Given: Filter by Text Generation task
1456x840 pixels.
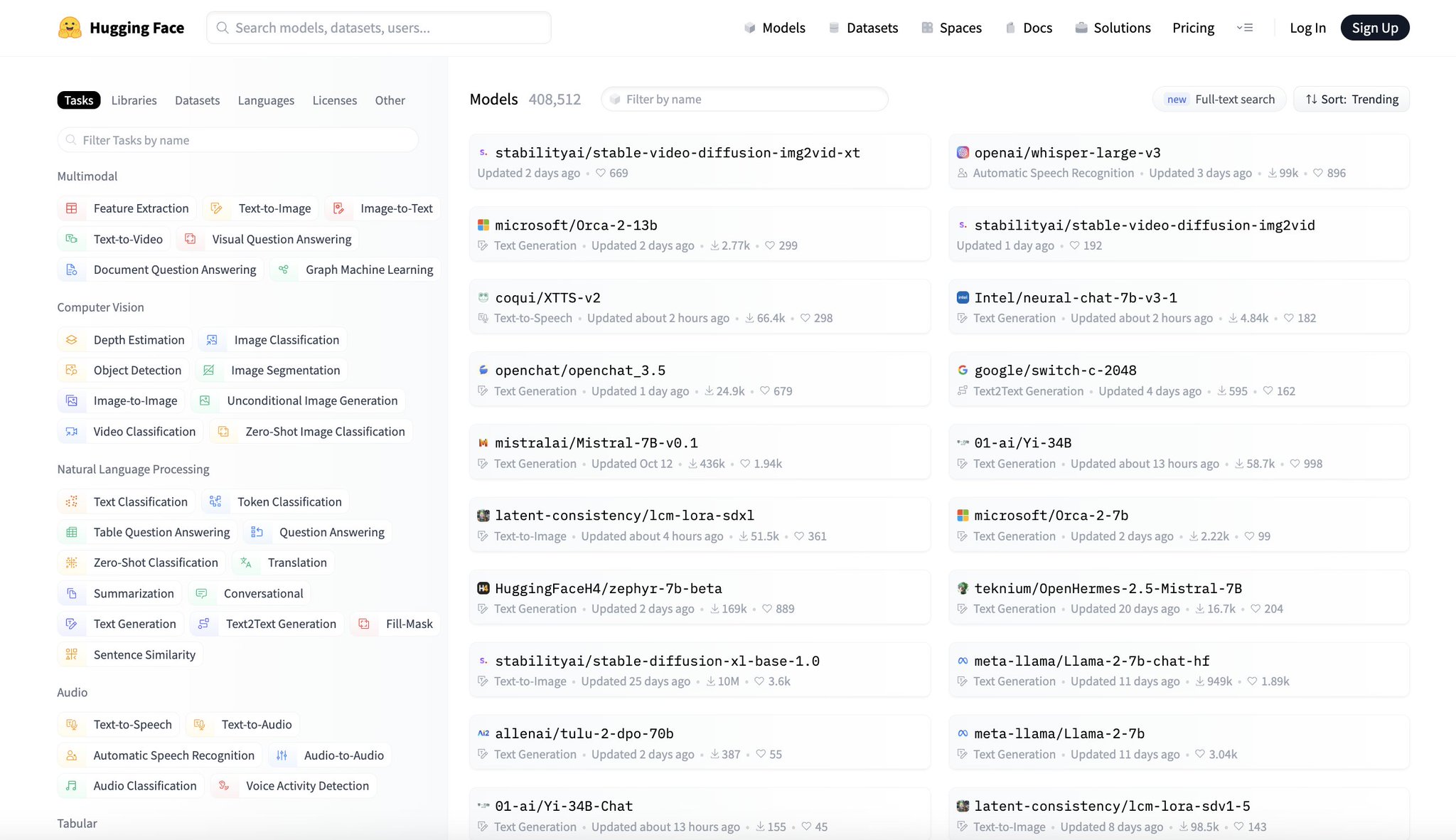Looking at the screenshot, I should click(x=121, y=624).
